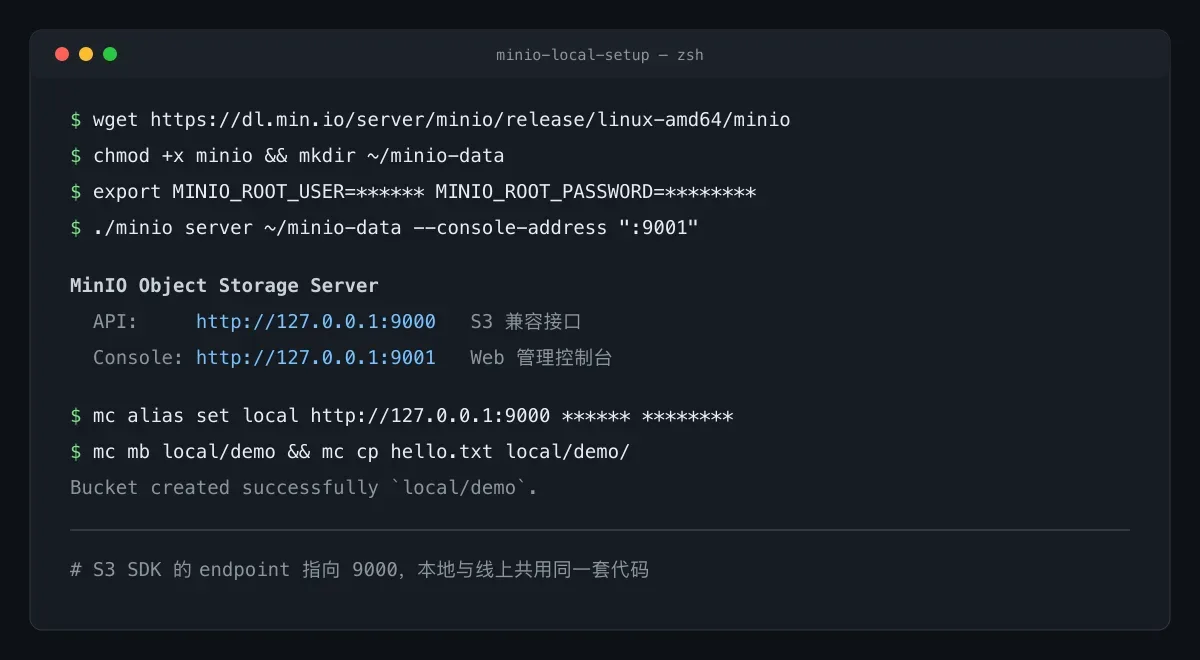
Task: Click the "export MINIO_ROOT_USER" command line
Action: 413,192
